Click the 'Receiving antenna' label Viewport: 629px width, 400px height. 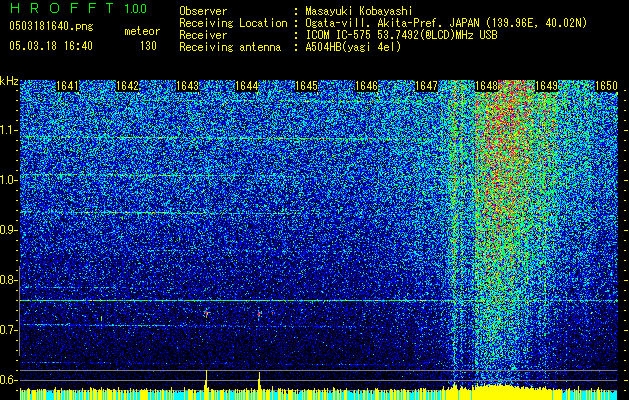[x=230, y=47]
